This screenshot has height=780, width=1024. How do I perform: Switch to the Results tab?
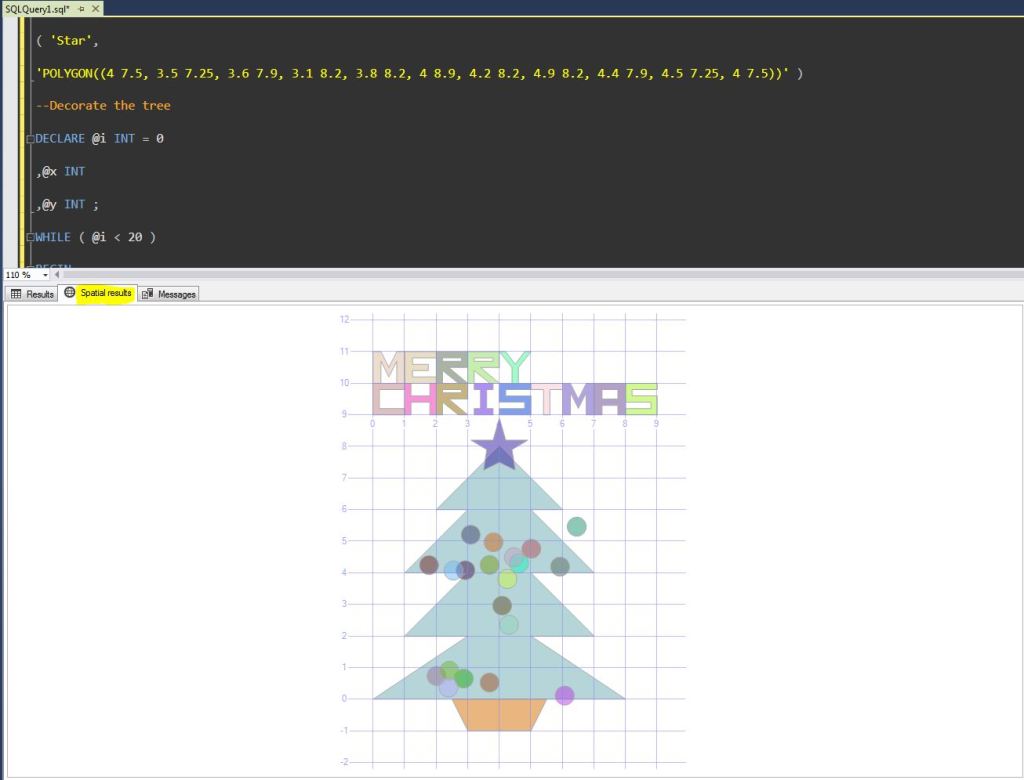[x=32, y=294]
